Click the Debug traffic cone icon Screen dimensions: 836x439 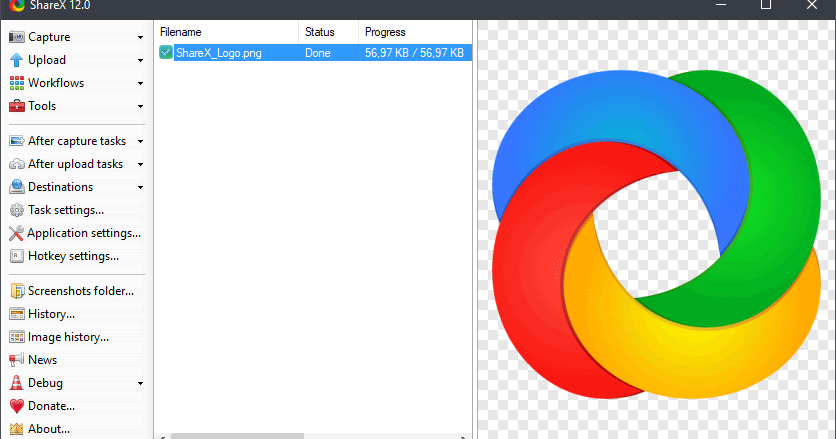coord(17,382)
